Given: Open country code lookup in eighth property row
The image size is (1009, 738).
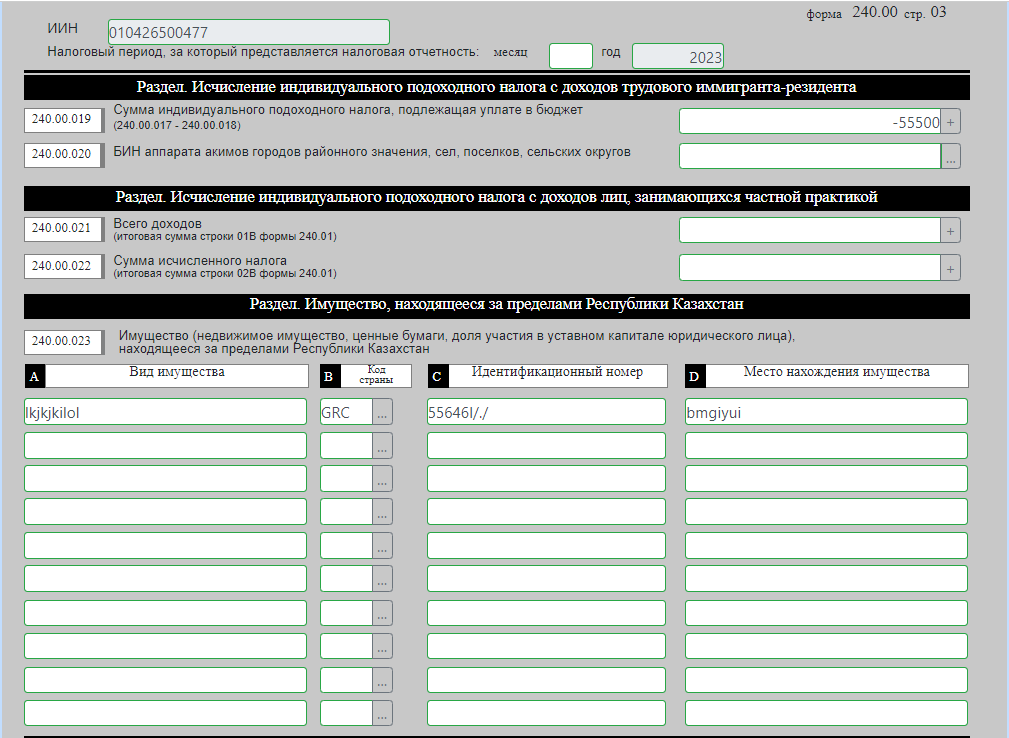Looking at the screenshot, I should click(x=382, y=647).
